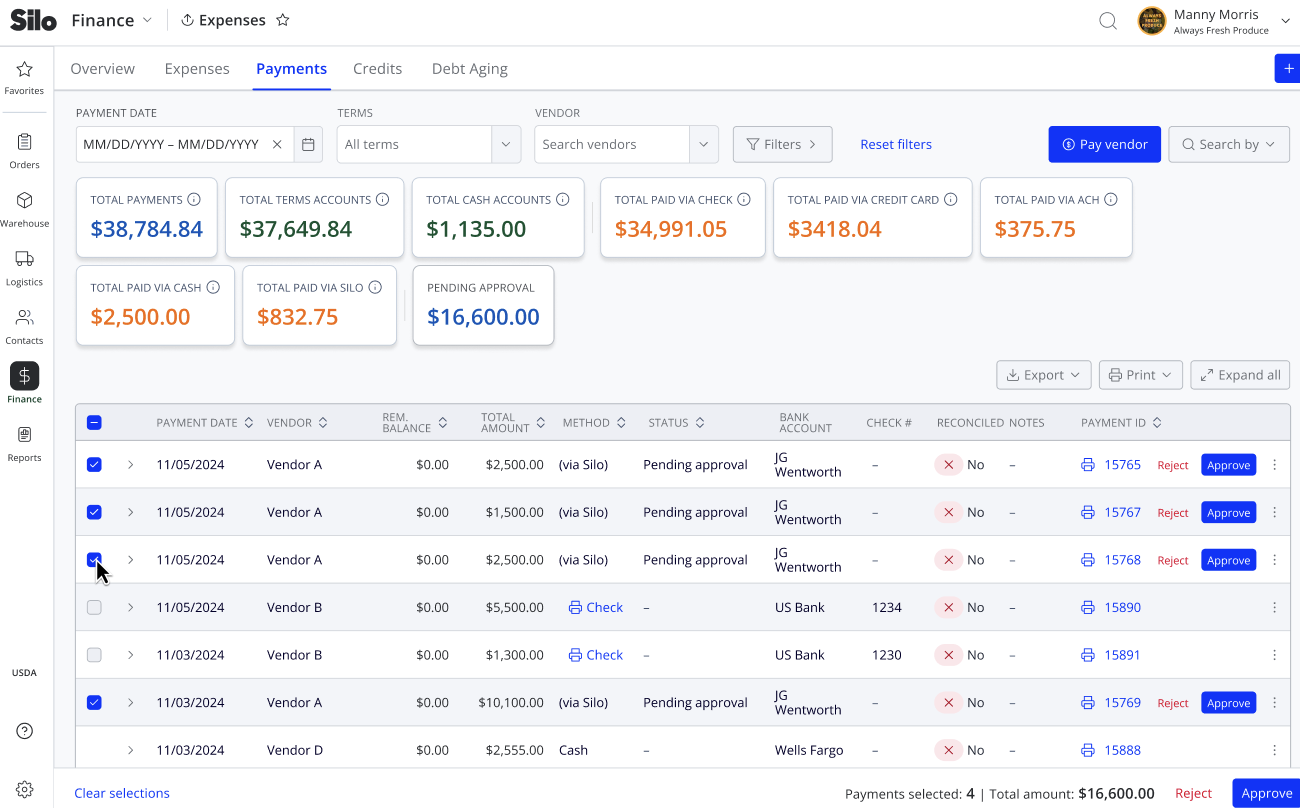Uncheck the Vendor A $1,500.00 payment row
Viewport: 1300px width, 808px height.
pos(94,512)
